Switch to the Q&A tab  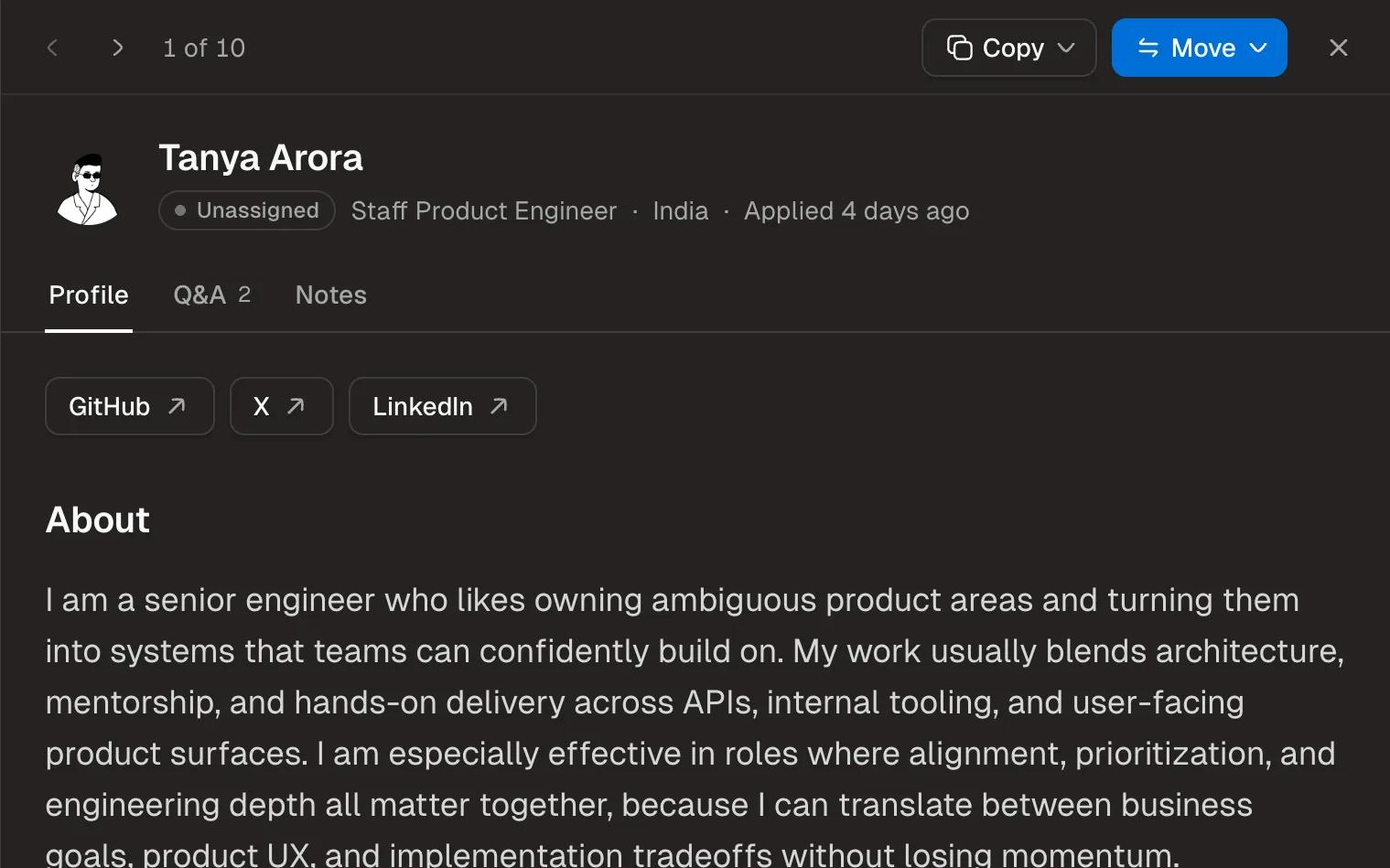click(212, 295)
